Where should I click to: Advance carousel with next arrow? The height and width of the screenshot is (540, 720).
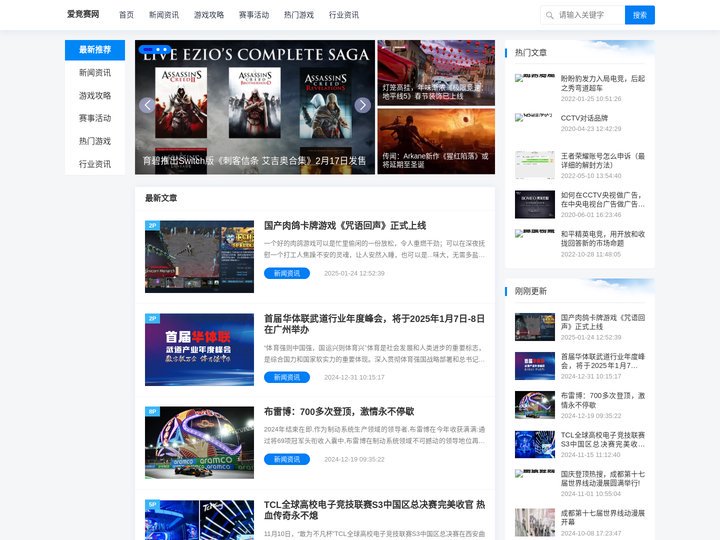(x=363, y=105)
